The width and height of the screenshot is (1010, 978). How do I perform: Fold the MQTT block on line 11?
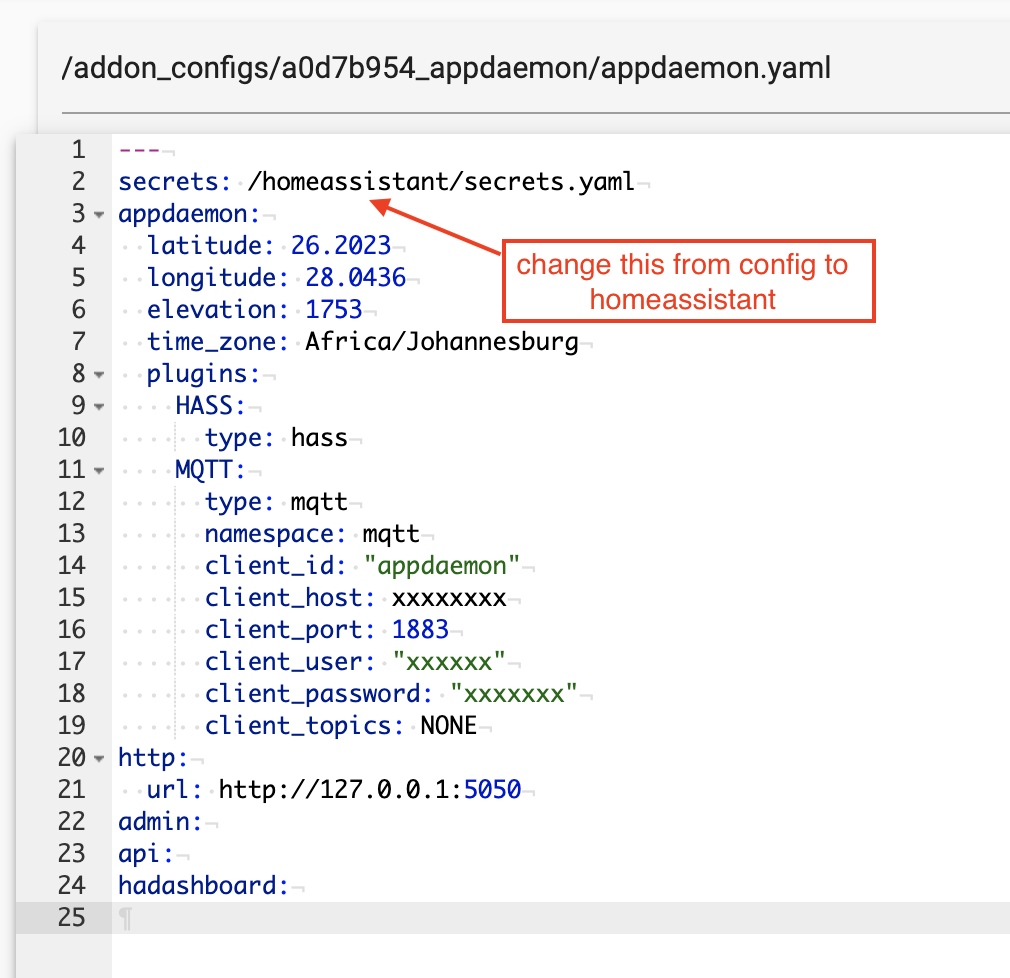pos(98,470)
